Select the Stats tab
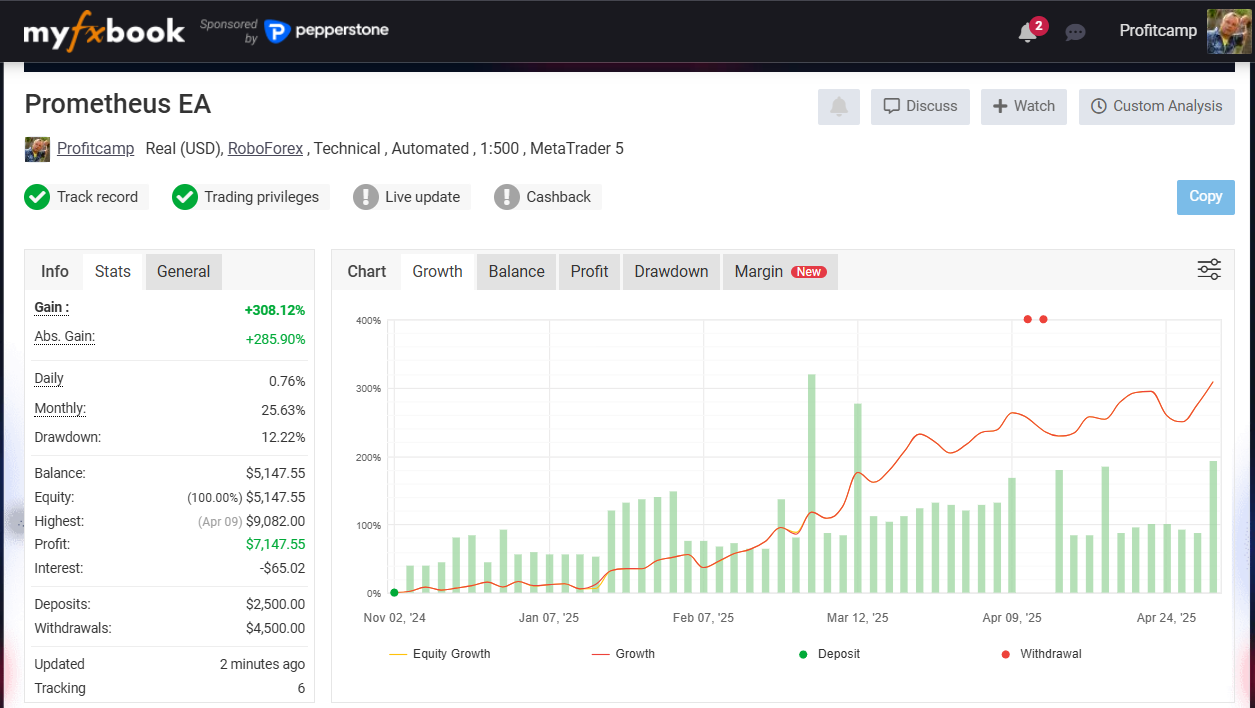This screenshot has width=1255, height=708. click(x=113, y=272)
